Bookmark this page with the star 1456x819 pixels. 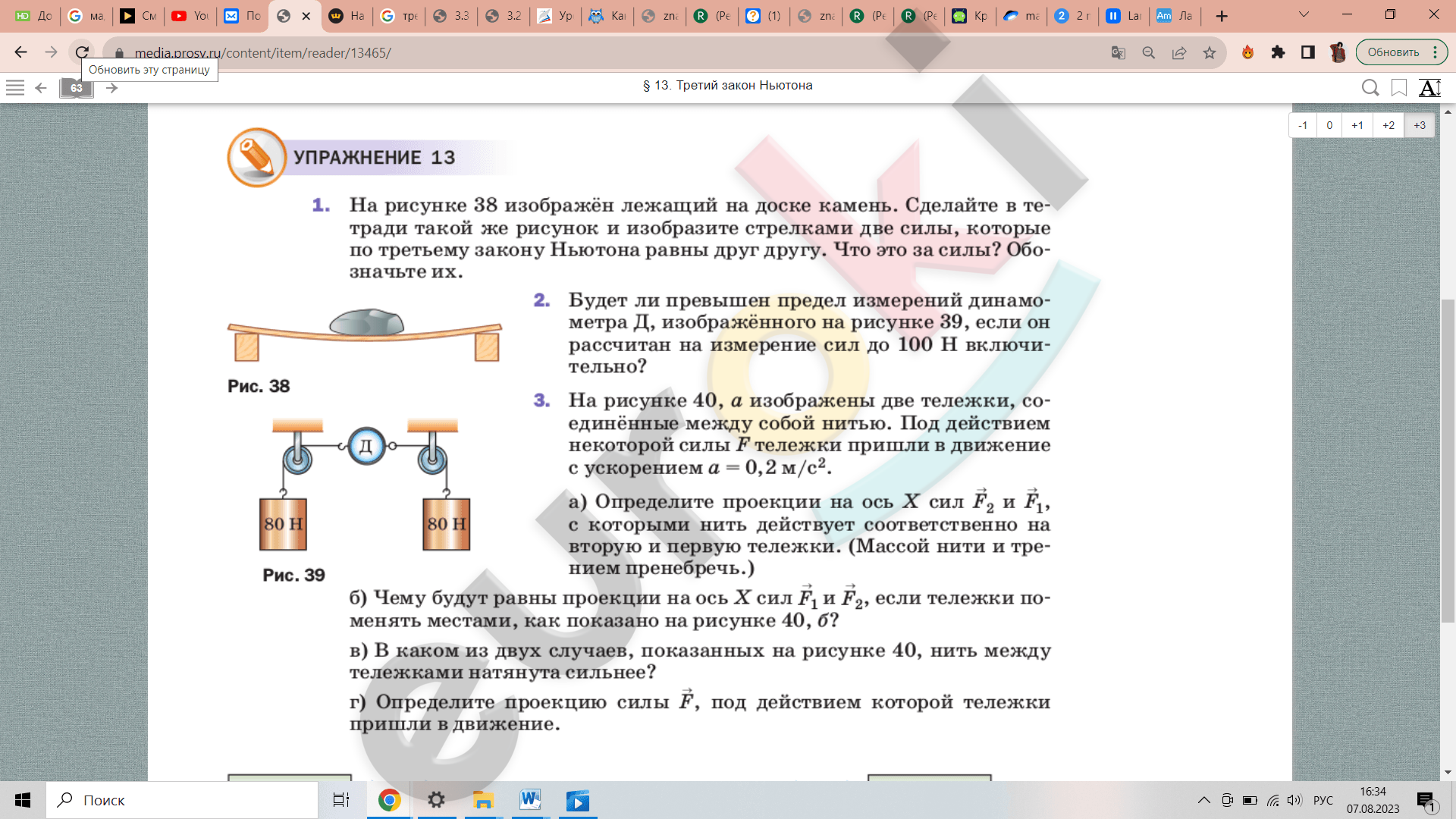coord(1210,52)
